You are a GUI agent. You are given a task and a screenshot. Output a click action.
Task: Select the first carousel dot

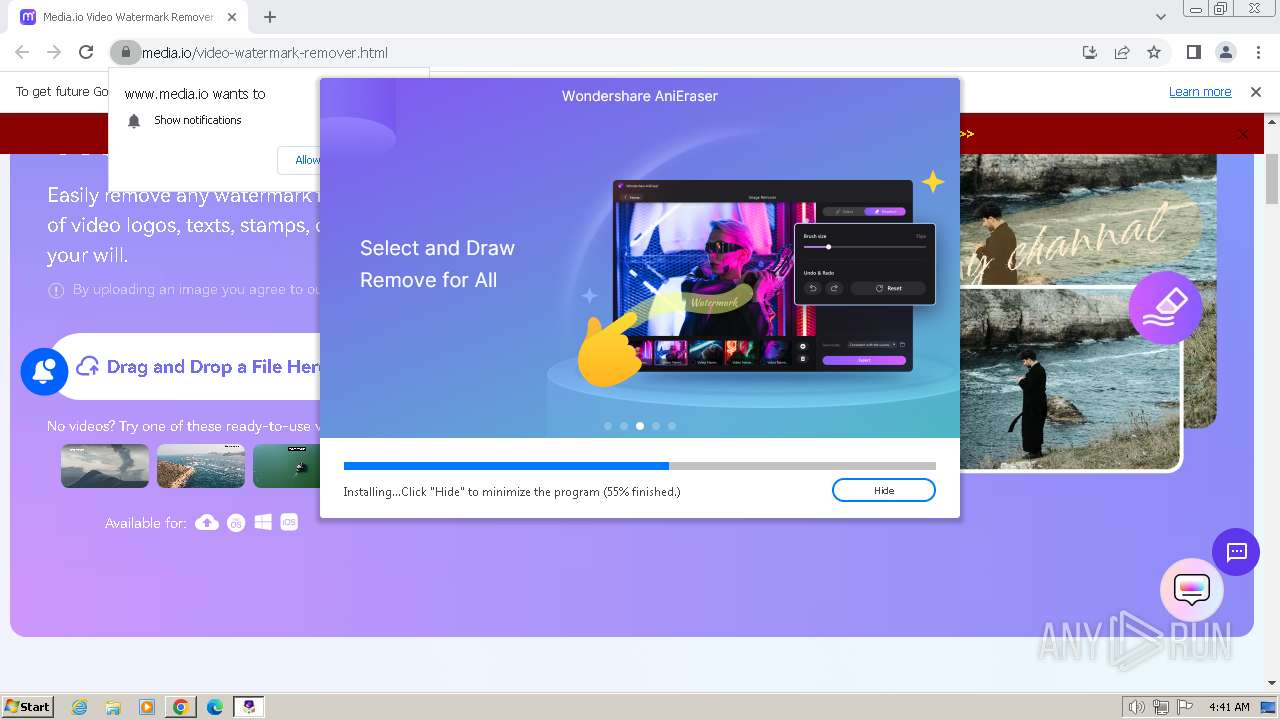pyautogui.click(x=608, y=426)
